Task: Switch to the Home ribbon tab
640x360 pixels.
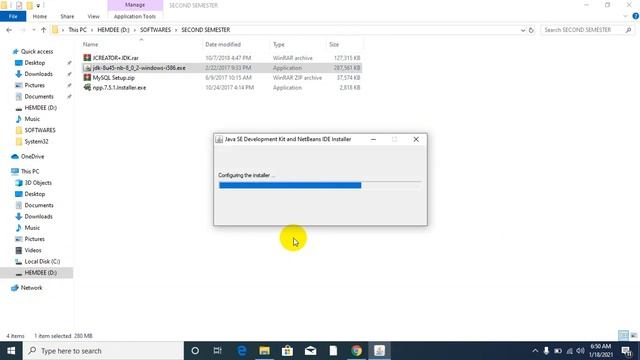Action: (40, 16)
